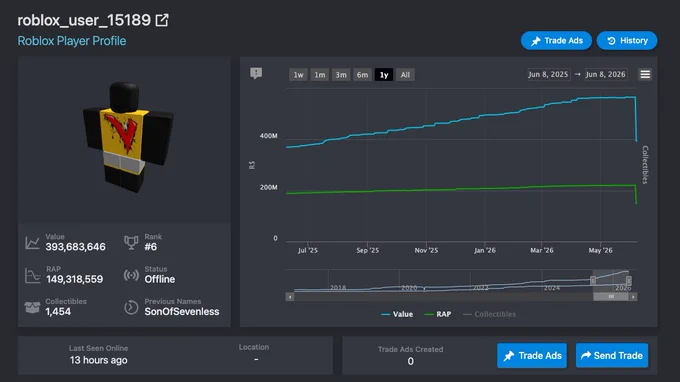Click navigator scroll right arrow

click(633, 297)
